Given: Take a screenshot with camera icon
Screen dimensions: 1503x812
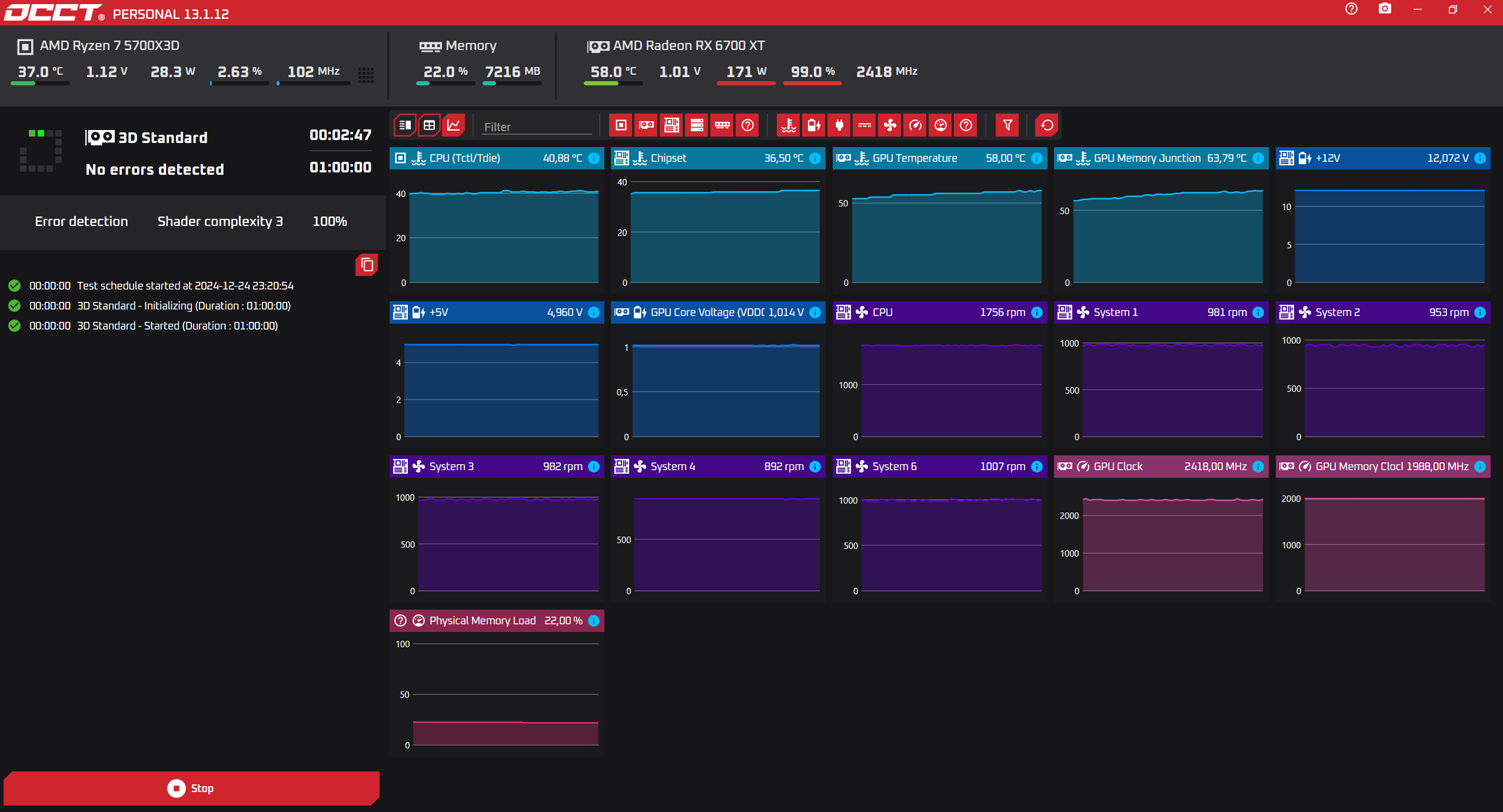Looking at the screenshot, I should (1385, 9).
